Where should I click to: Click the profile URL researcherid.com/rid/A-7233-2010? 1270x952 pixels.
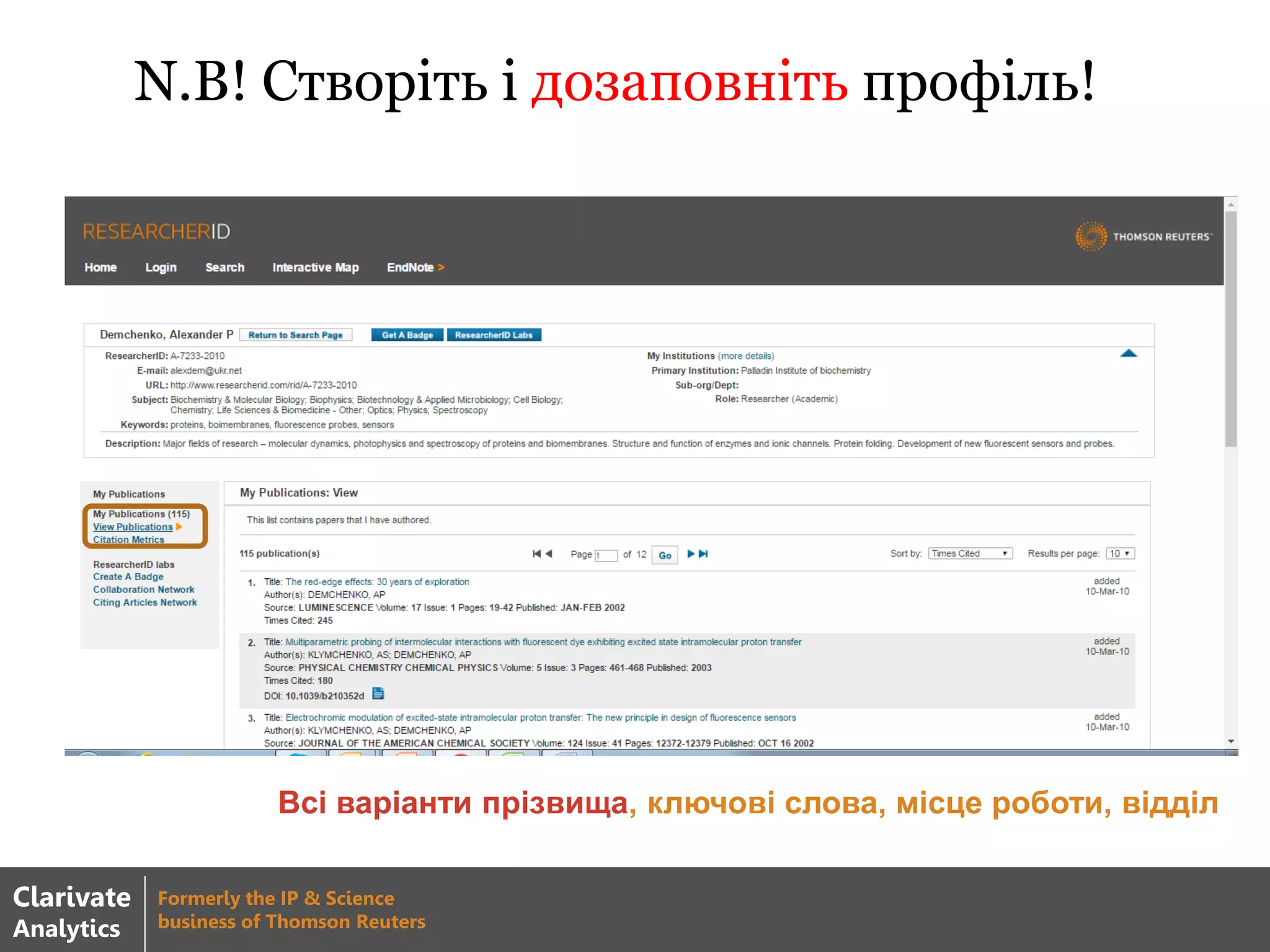264,385
